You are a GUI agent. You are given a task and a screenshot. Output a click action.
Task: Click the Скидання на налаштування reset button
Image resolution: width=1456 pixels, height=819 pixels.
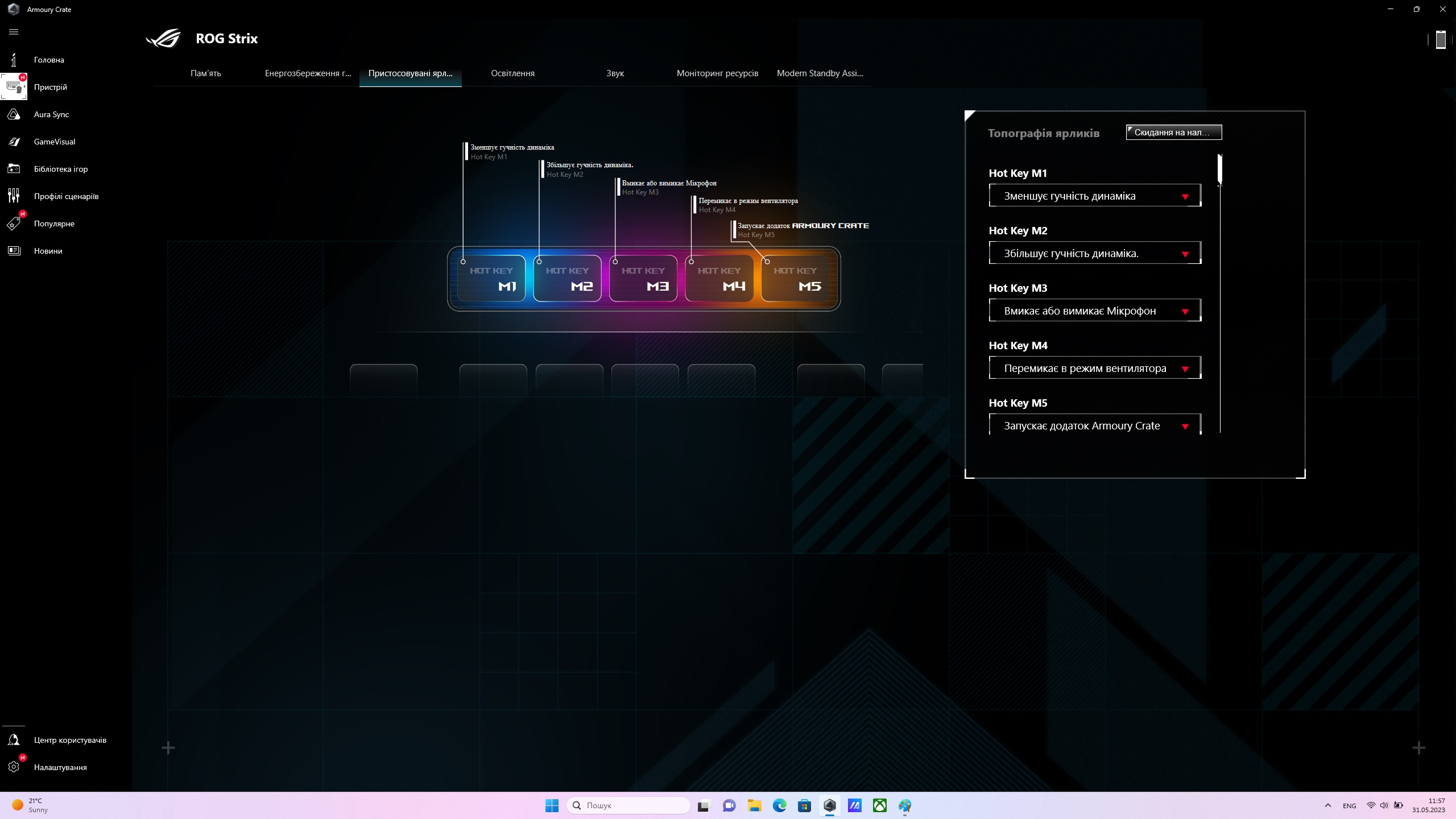[1174, 133]
